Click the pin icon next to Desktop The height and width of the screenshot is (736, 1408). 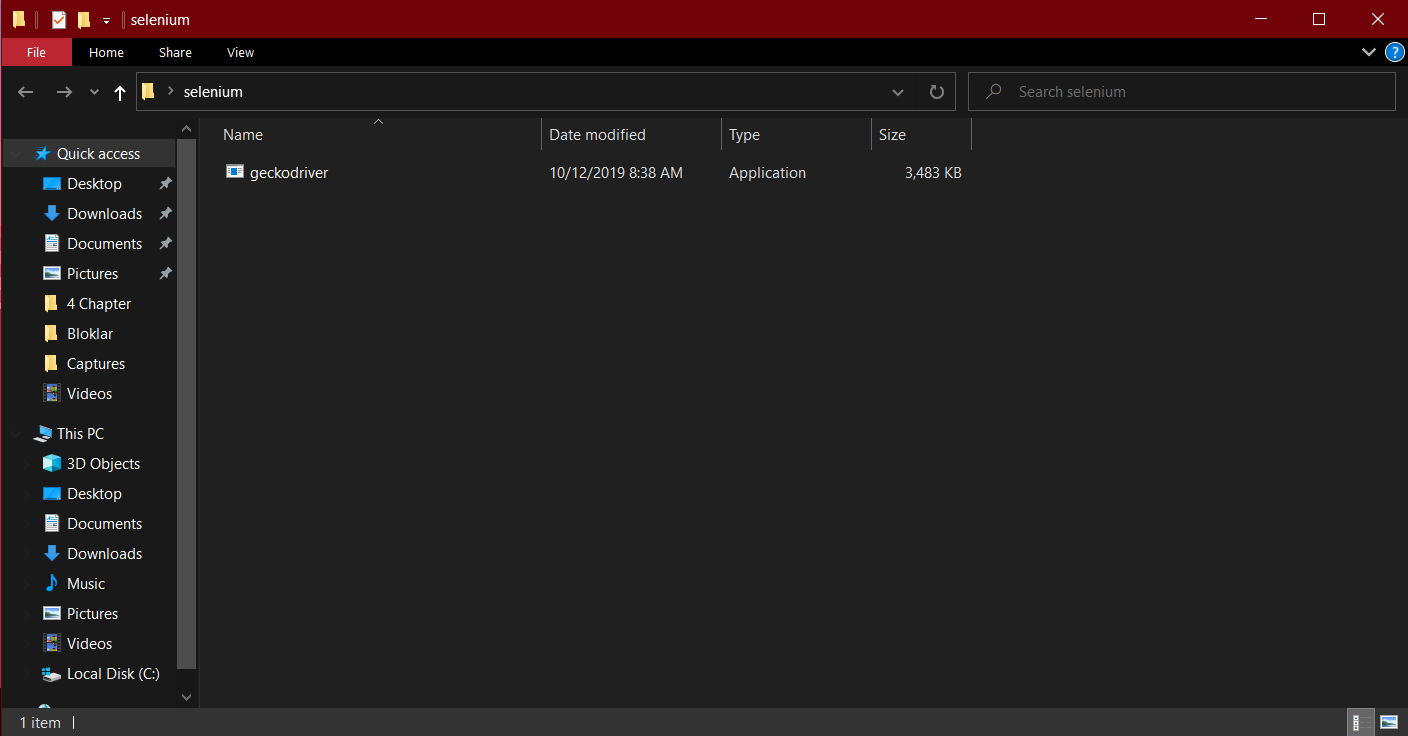(x=165, y=183)
